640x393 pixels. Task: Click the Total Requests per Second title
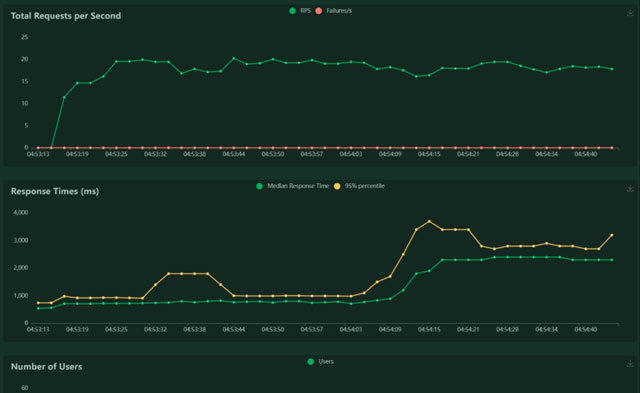click(66, 16)
